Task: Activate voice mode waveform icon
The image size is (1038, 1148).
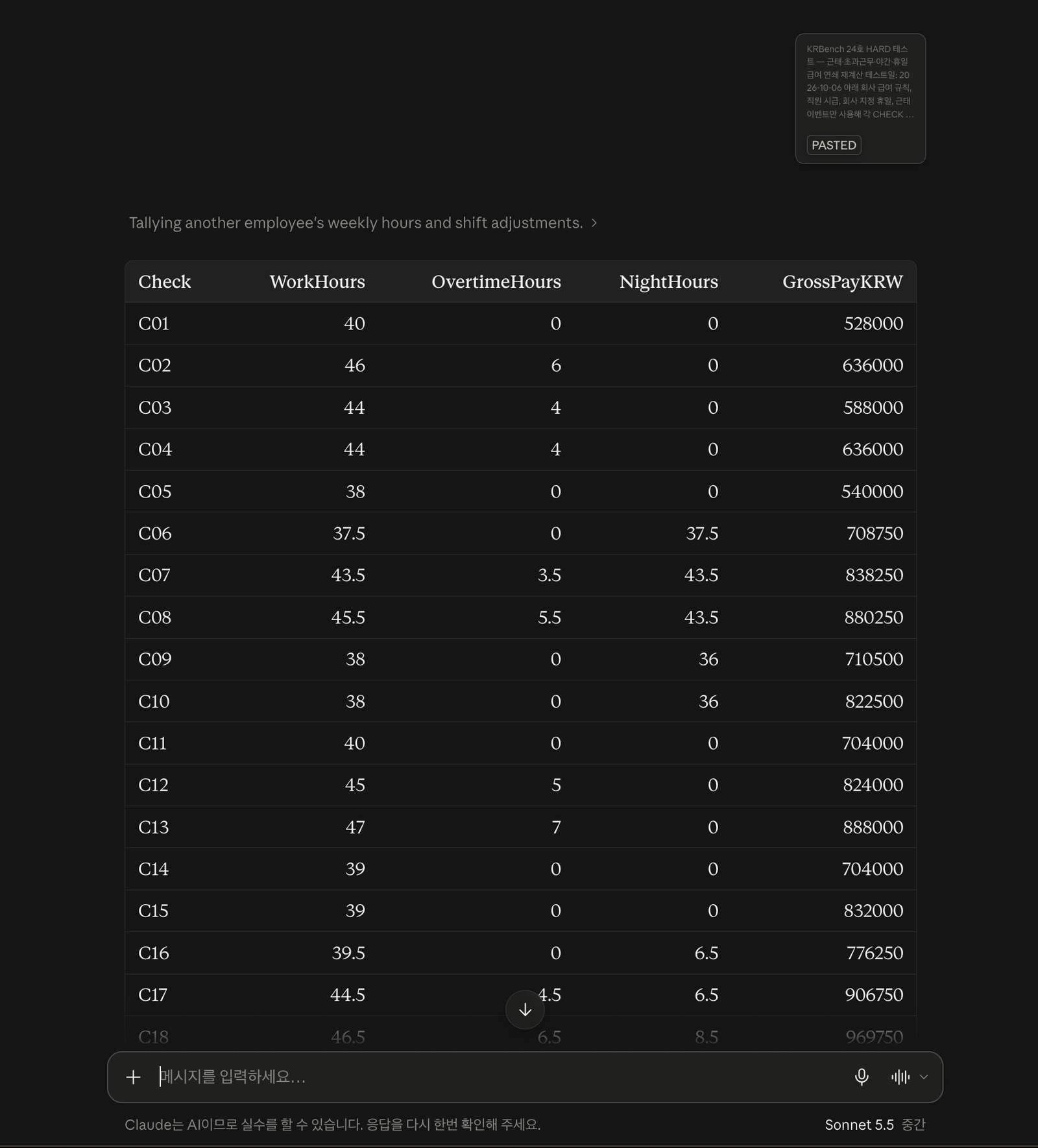Action: click(x=900, y=1077)
